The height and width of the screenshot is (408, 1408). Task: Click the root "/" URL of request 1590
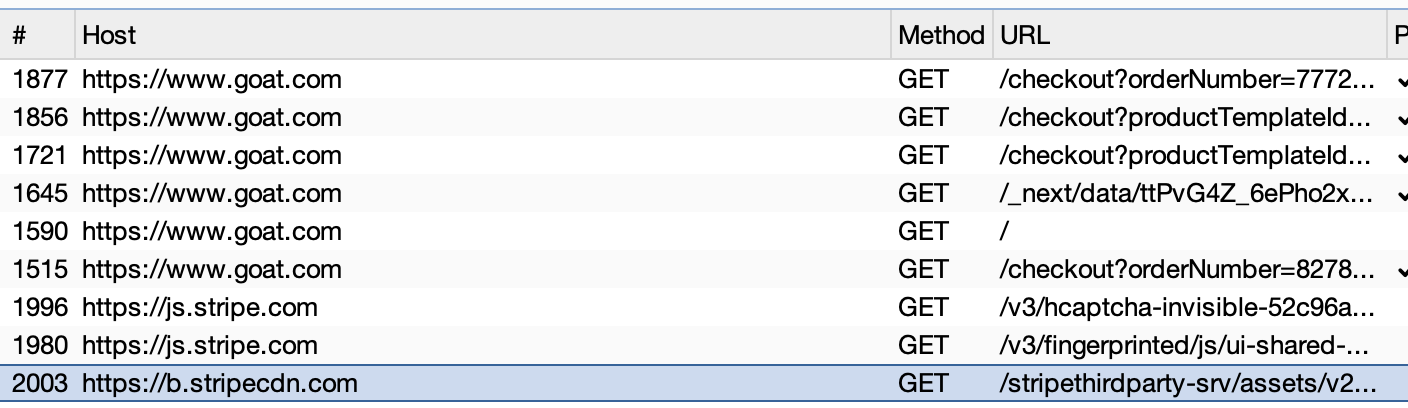tap(1004, 232)
